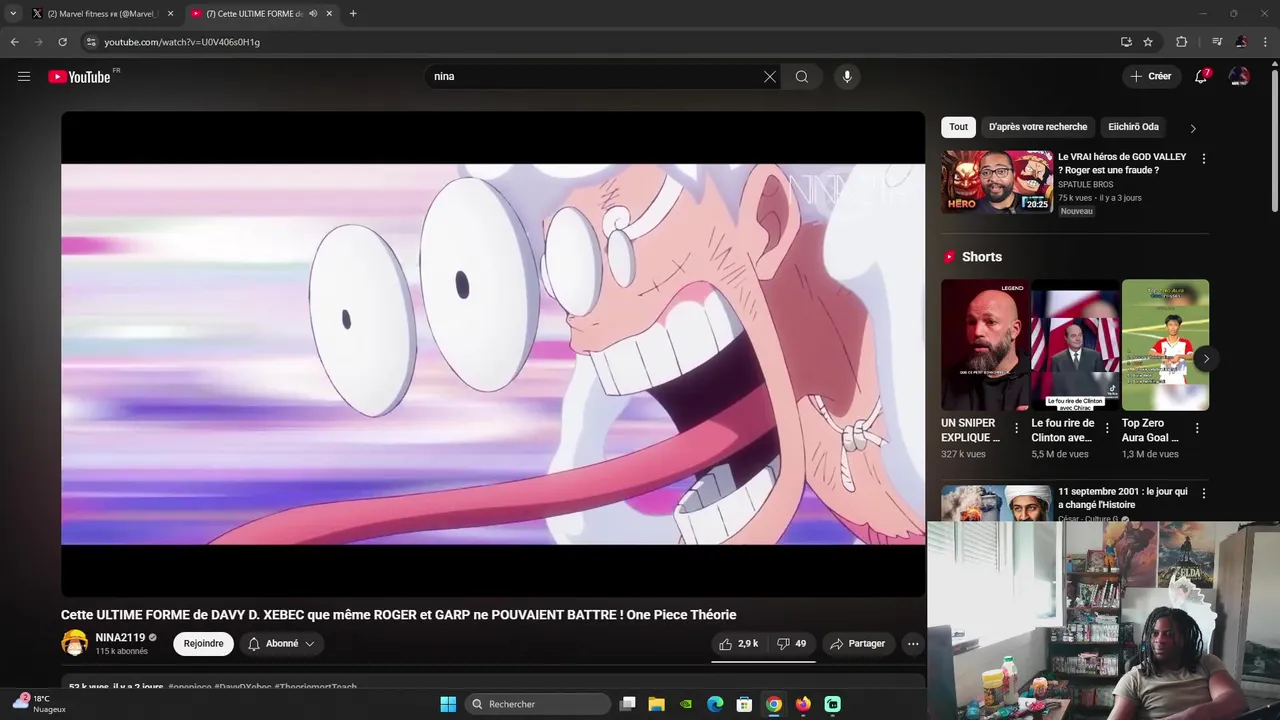Open options for 11 septembre 2001 video

[1203, 493]
